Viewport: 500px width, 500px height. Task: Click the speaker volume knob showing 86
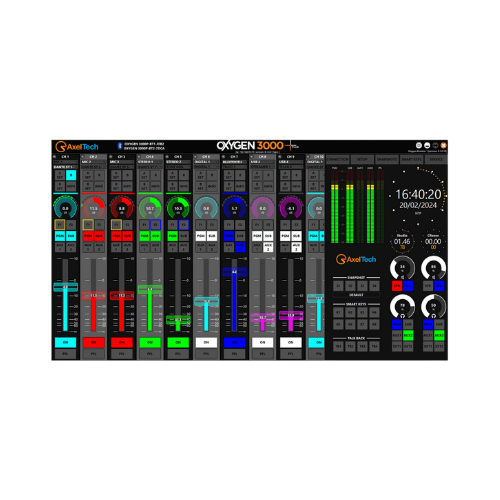coord(433,268)
